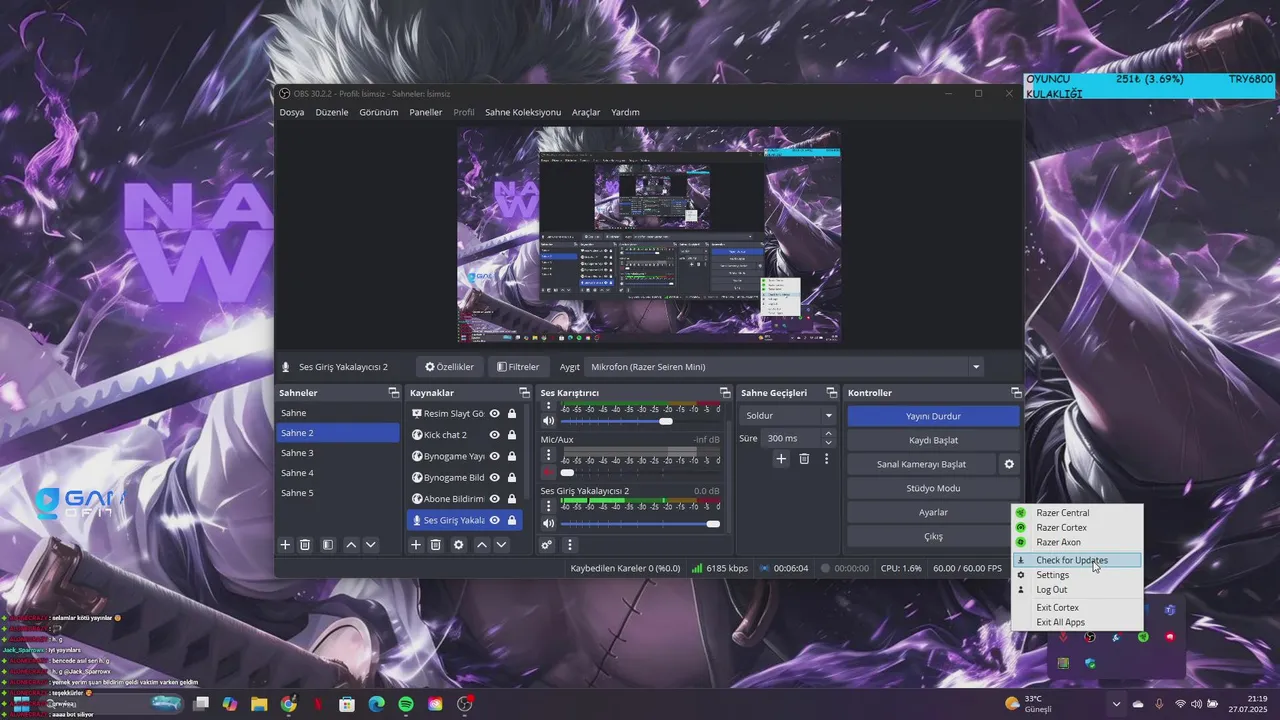Mute Ses Giriş Yakalayıcısı 2 speaker
The height and width of the screenshot is (720, 1280).
(548, 523)
